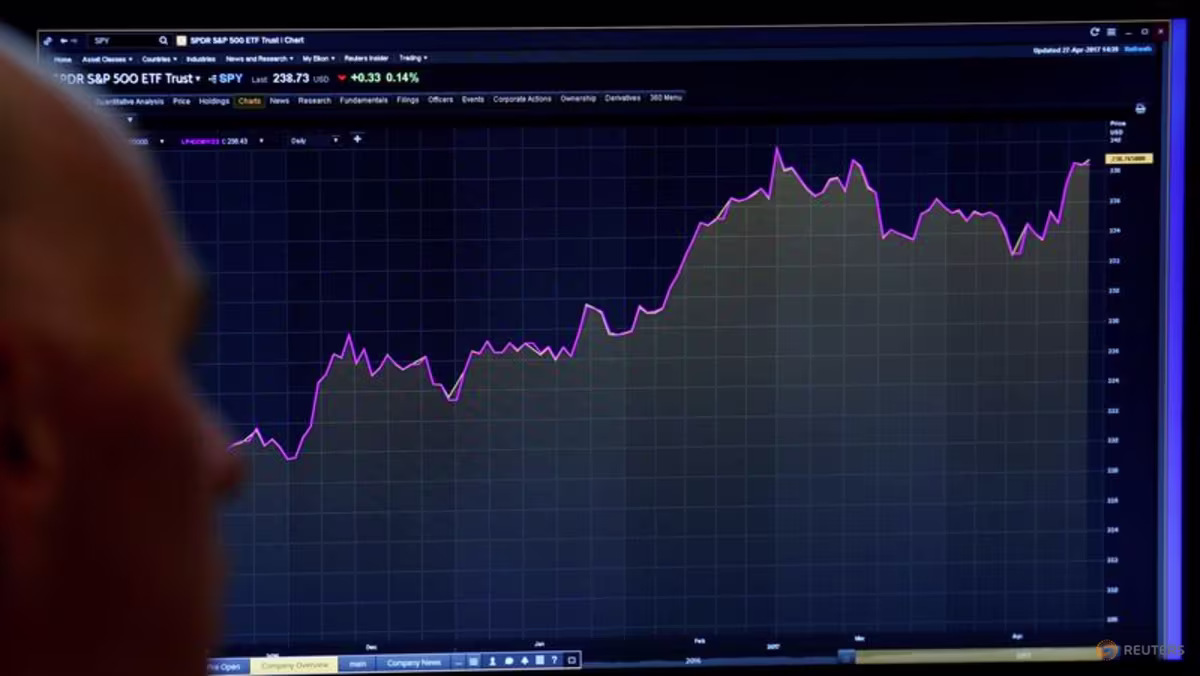The width and height of the screenshot is (1200, 676).
Task: Open the Quantitative Analysis tab
Action: [130, 102]
